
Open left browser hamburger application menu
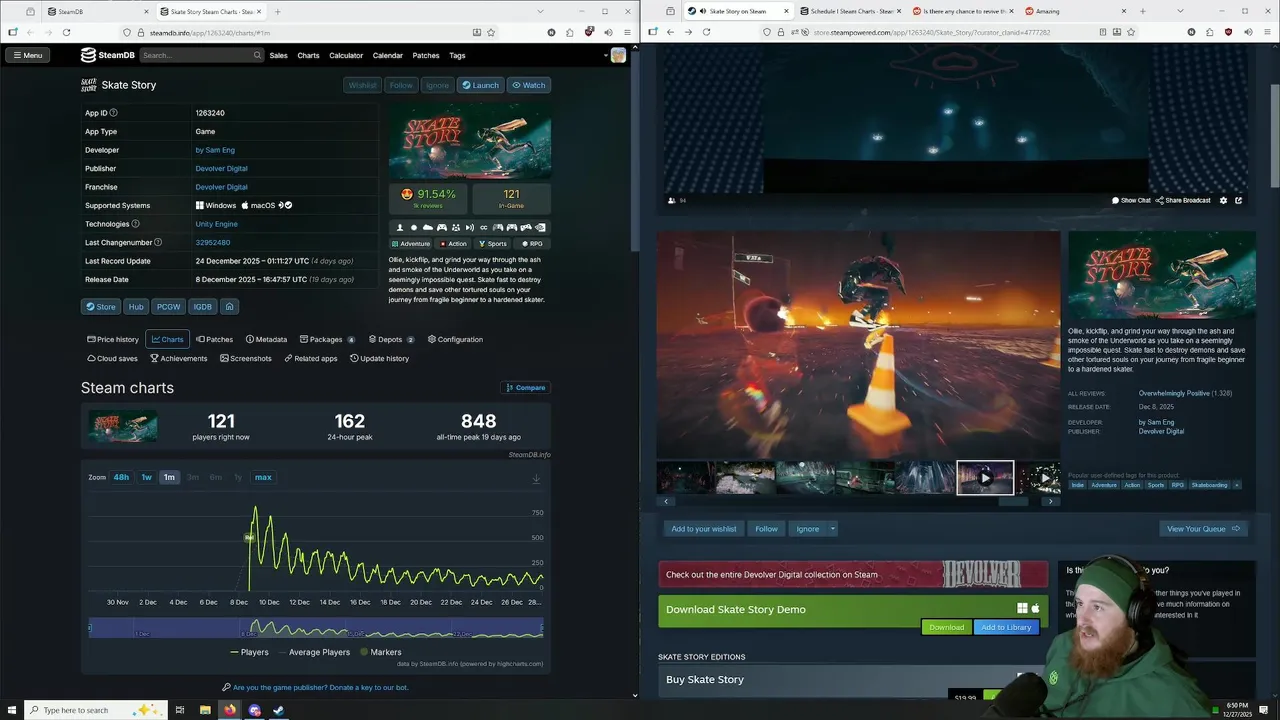pos(626,32)
